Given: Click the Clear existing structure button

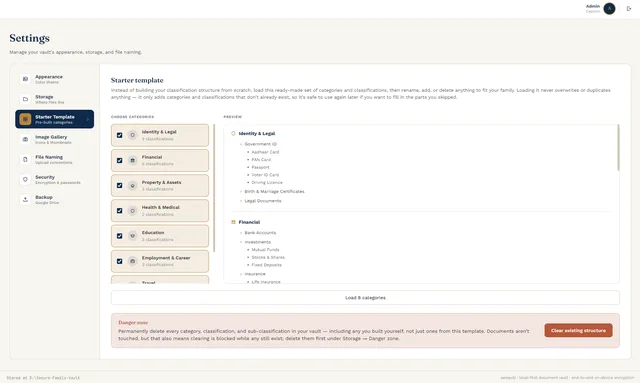Looking at the screenshot, I should 578,330.
